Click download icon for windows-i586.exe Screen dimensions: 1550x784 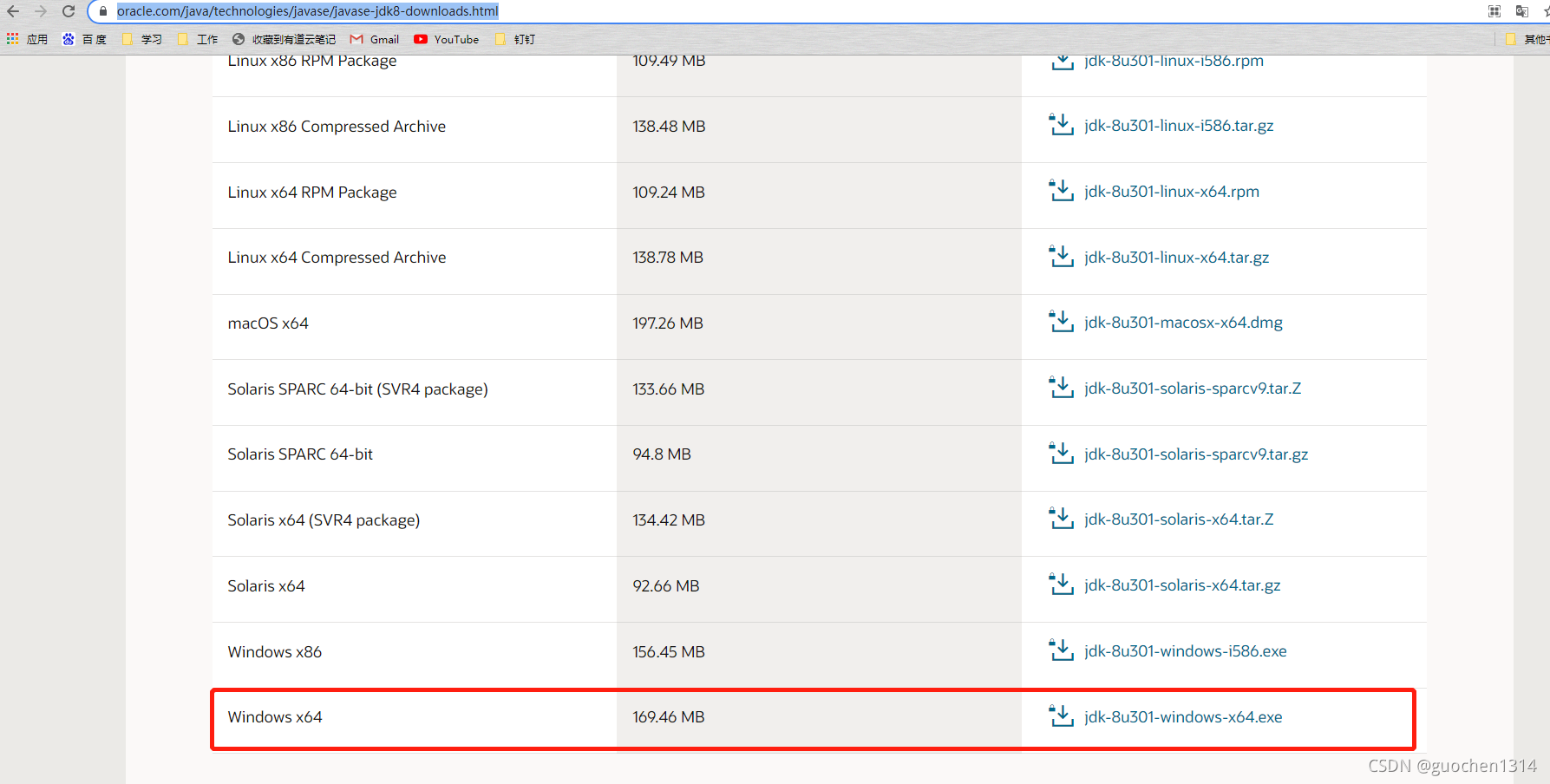click(x=1062, y=650)
